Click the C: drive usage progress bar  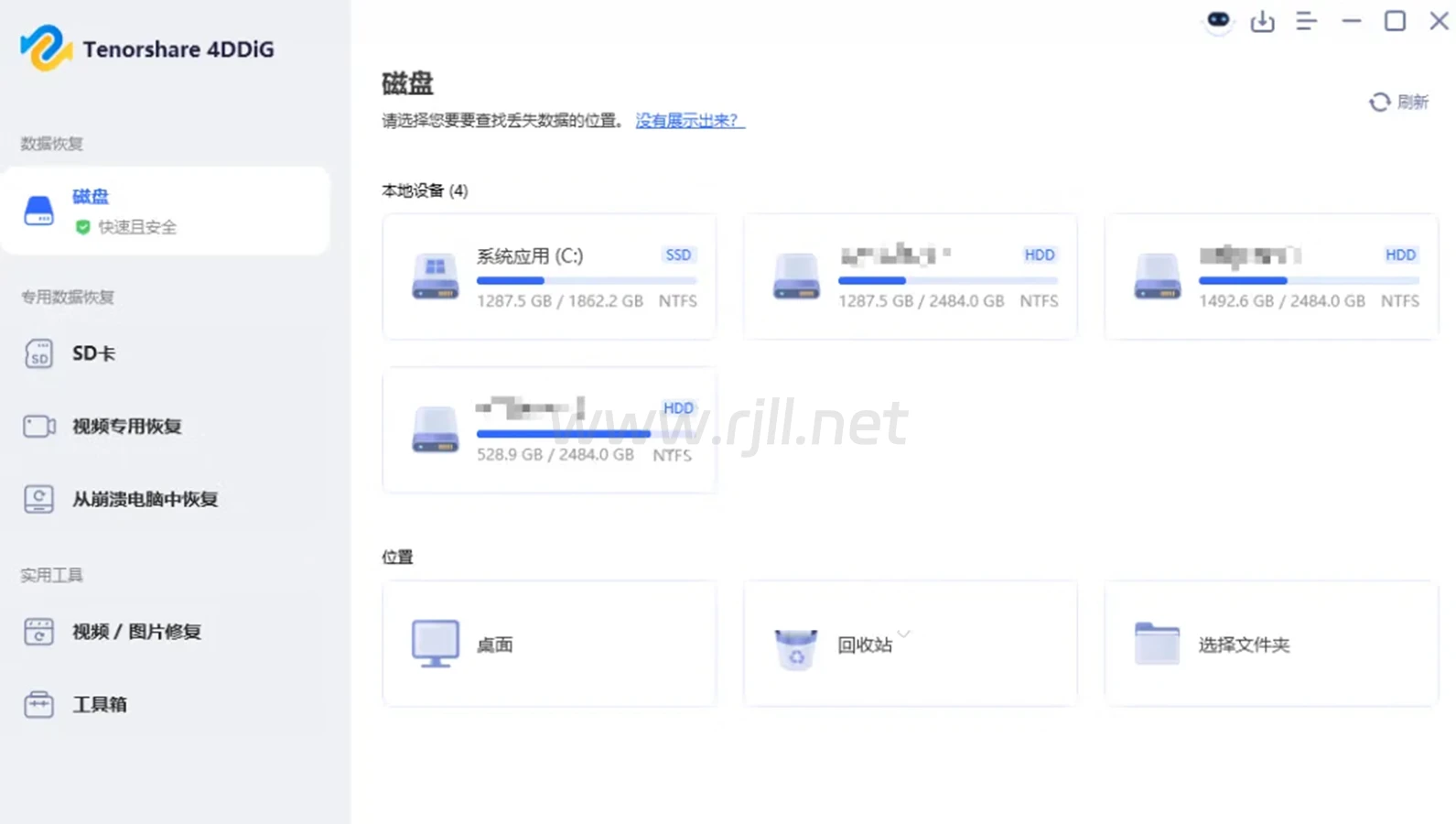(x=586, y=280)
